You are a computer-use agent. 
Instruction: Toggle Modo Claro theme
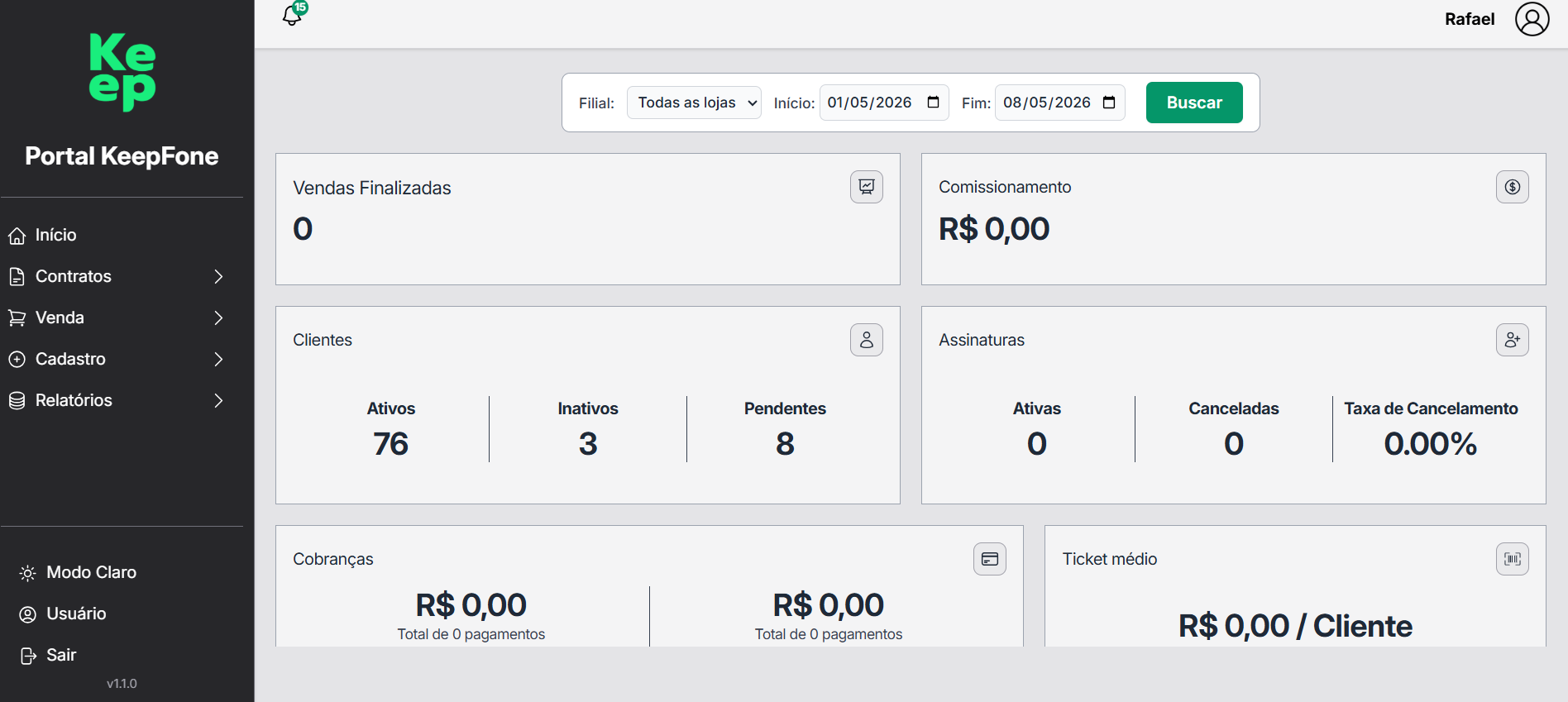(x=79, y=572)
